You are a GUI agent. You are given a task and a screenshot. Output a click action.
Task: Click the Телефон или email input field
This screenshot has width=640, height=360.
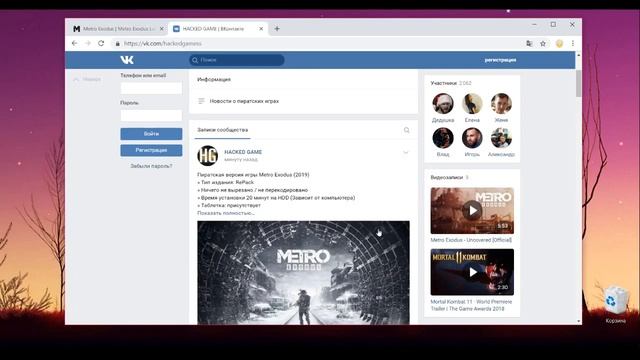point(151,88)
